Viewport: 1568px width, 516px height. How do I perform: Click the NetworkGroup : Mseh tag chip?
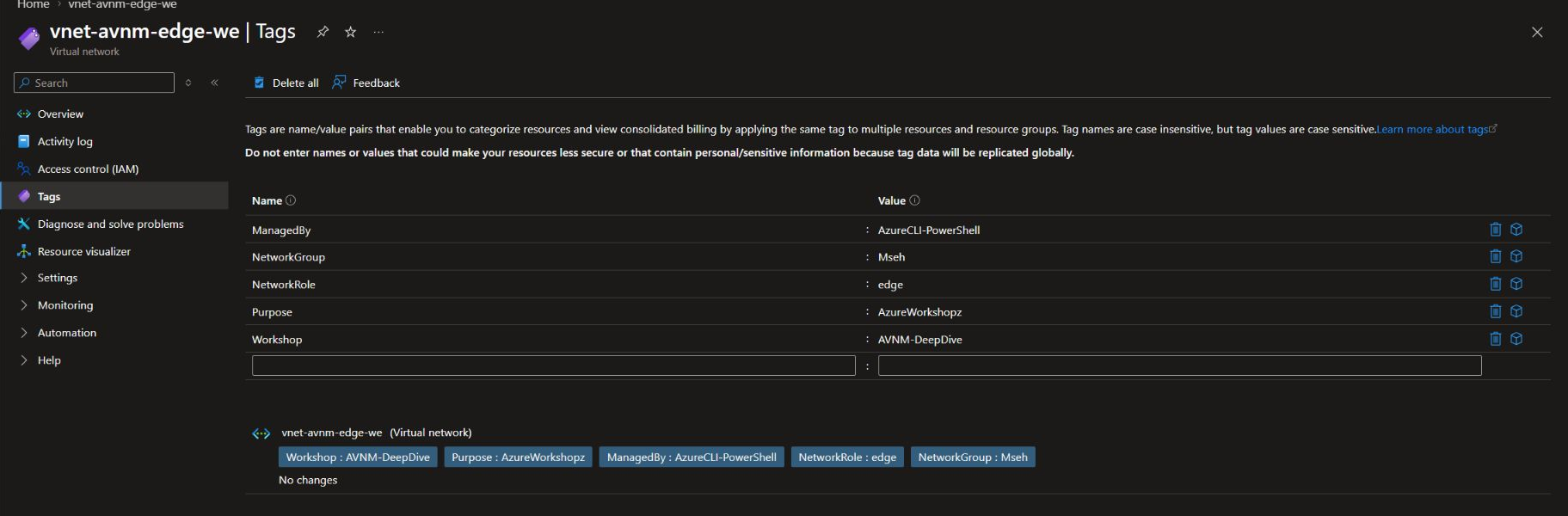pyautogui.click(x=973, y=457)
